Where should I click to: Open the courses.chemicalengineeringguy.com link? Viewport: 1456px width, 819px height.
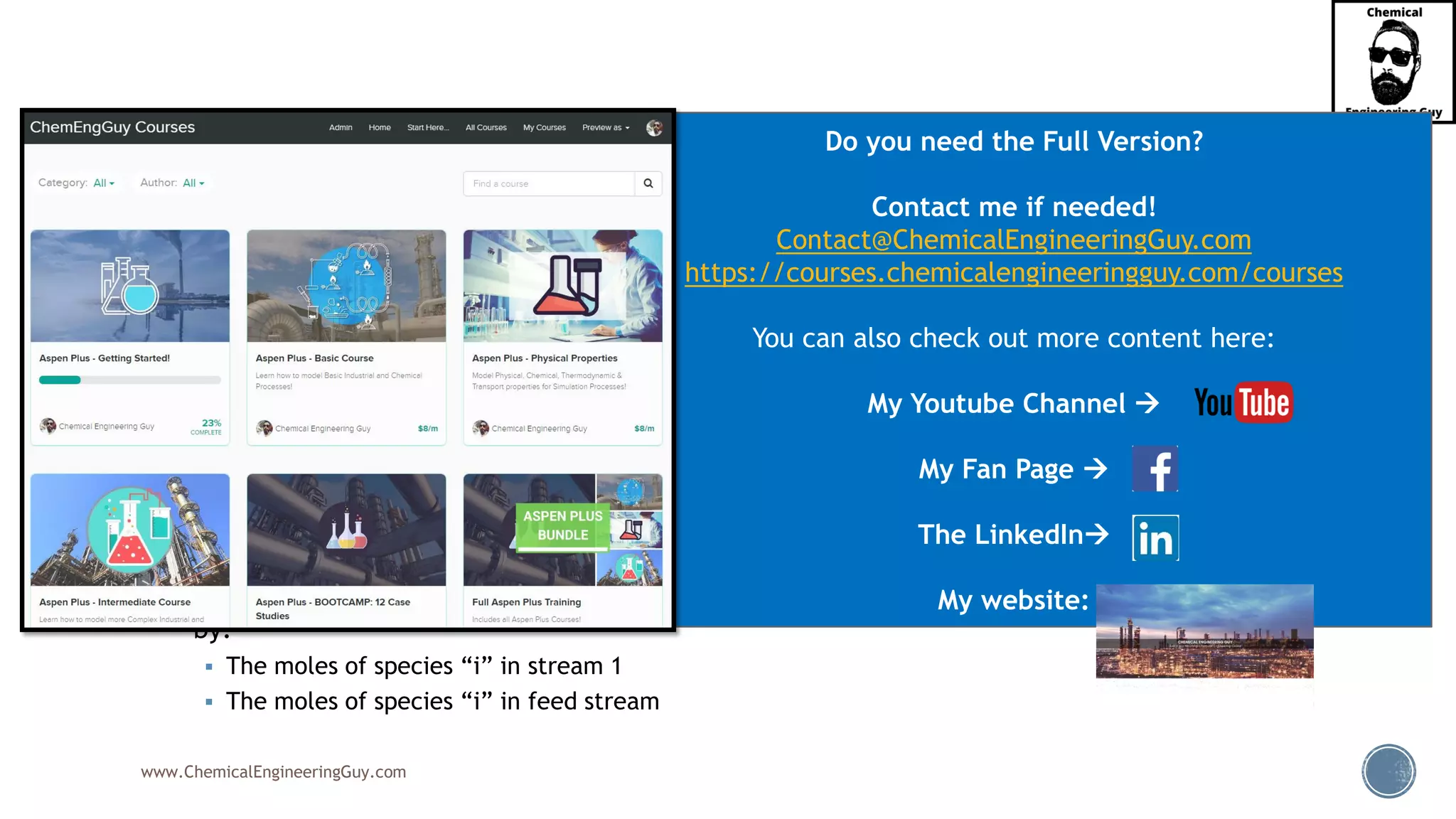(1013, 273)
